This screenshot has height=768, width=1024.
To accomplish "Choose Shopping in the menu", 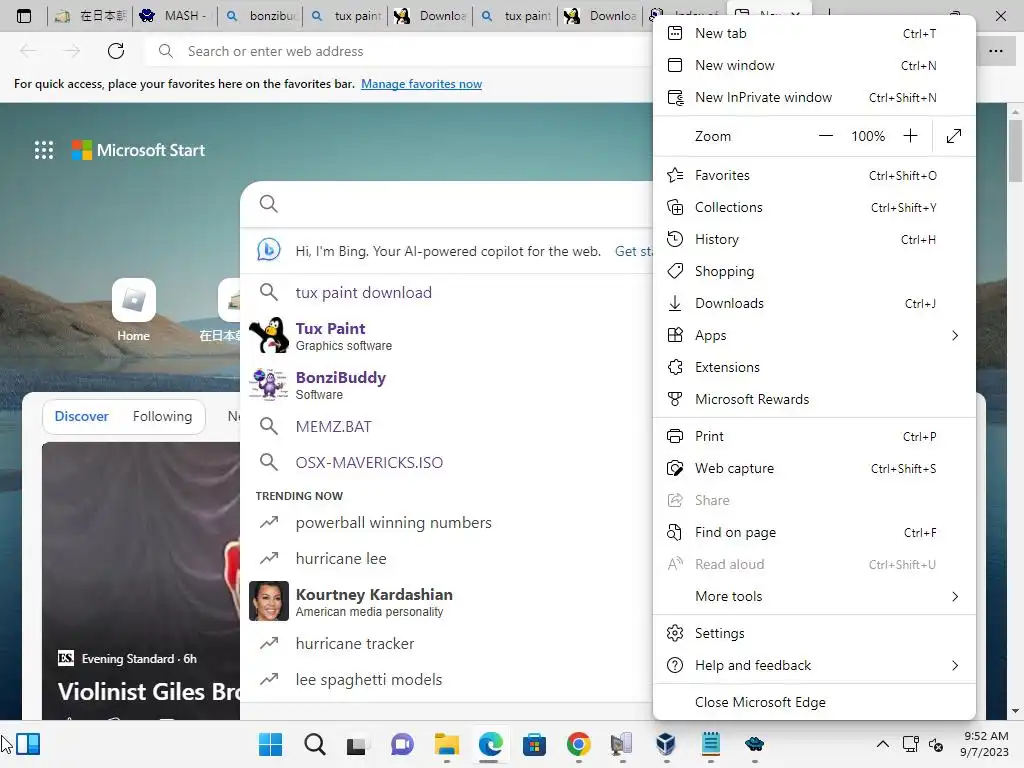I will click(x=814, y=271).
